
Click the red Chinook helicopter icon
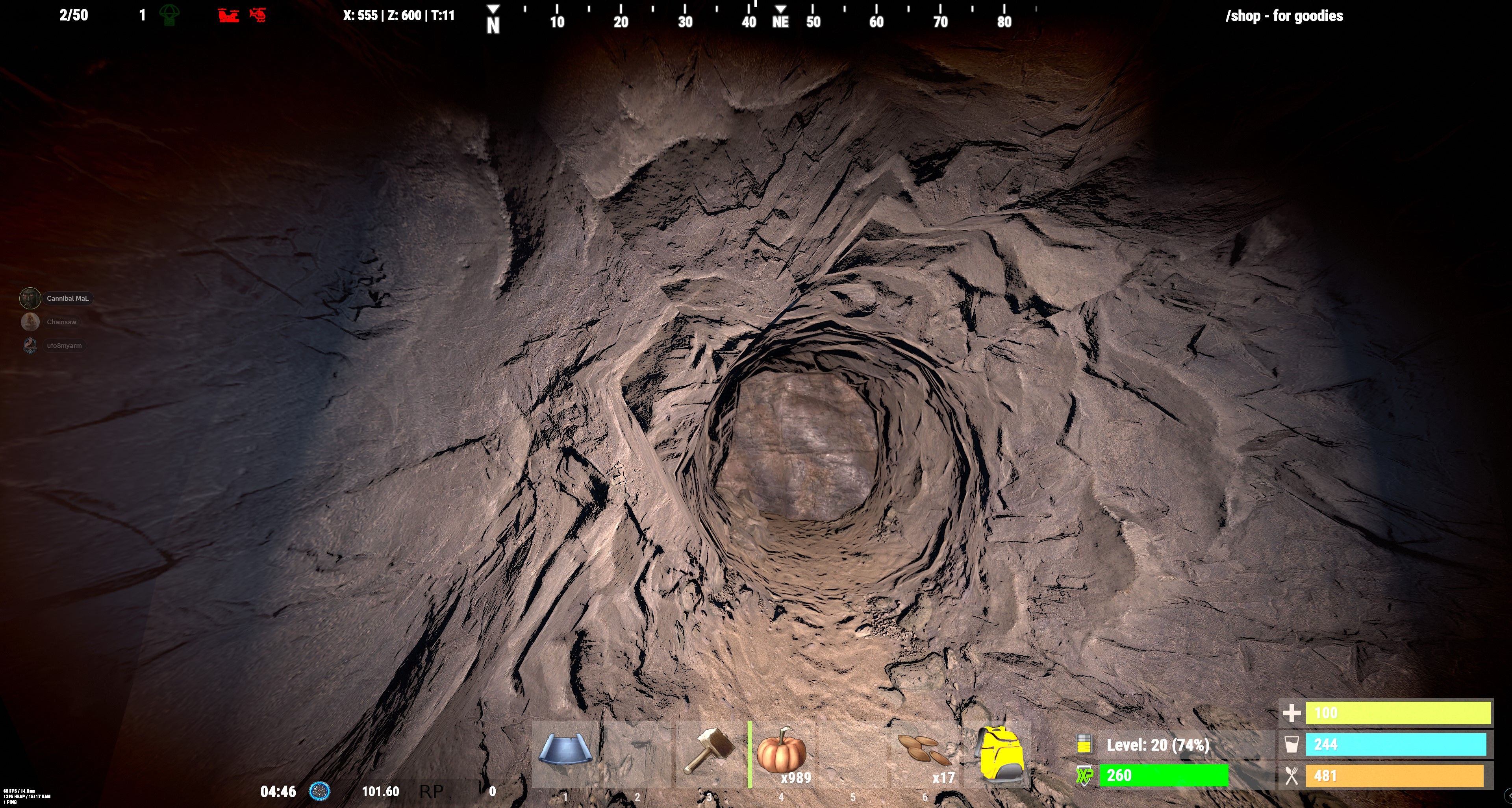tap(228, 15)
